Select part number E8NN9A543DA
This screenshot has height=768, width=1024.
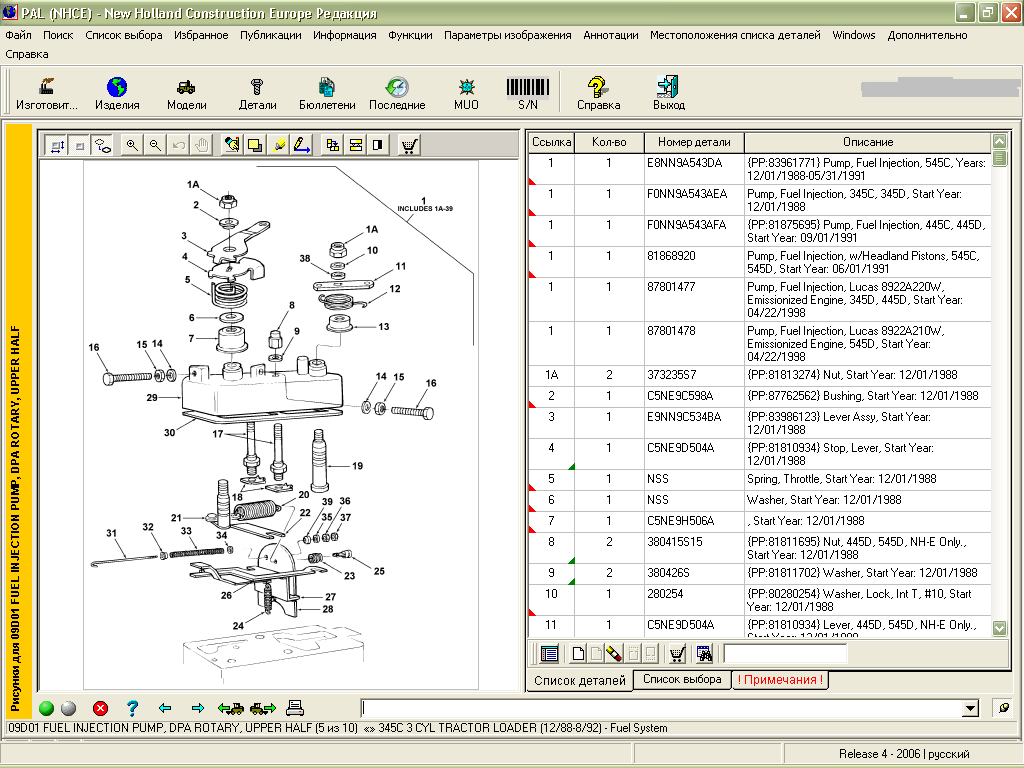[684, 163]
